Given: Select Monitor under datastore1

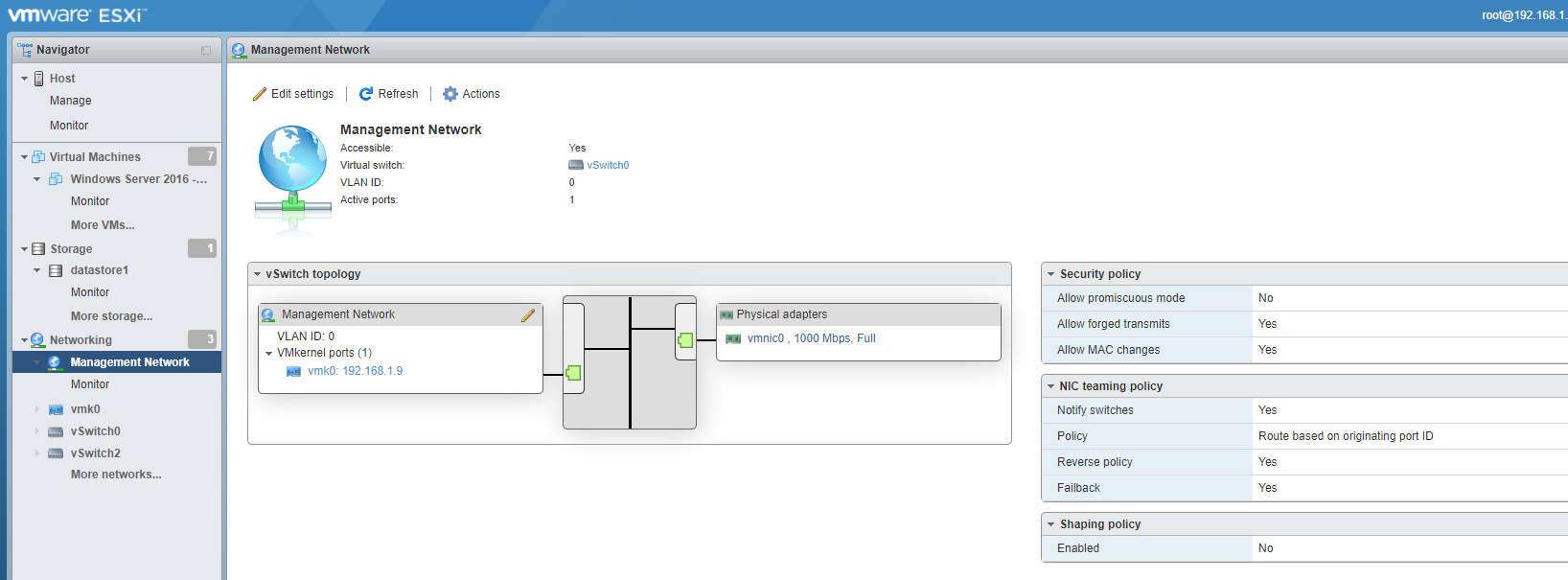Looking at the screenshot, I should click(90, 292).
